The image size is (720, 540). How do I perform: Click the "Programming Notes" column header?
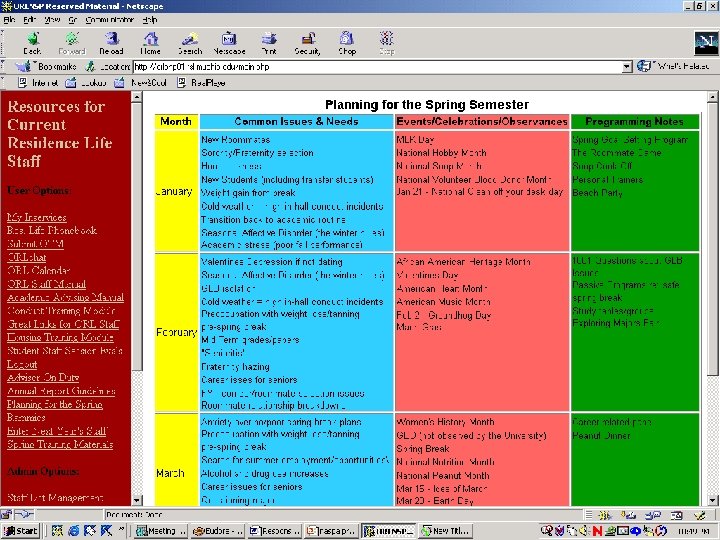coord(634,122)
